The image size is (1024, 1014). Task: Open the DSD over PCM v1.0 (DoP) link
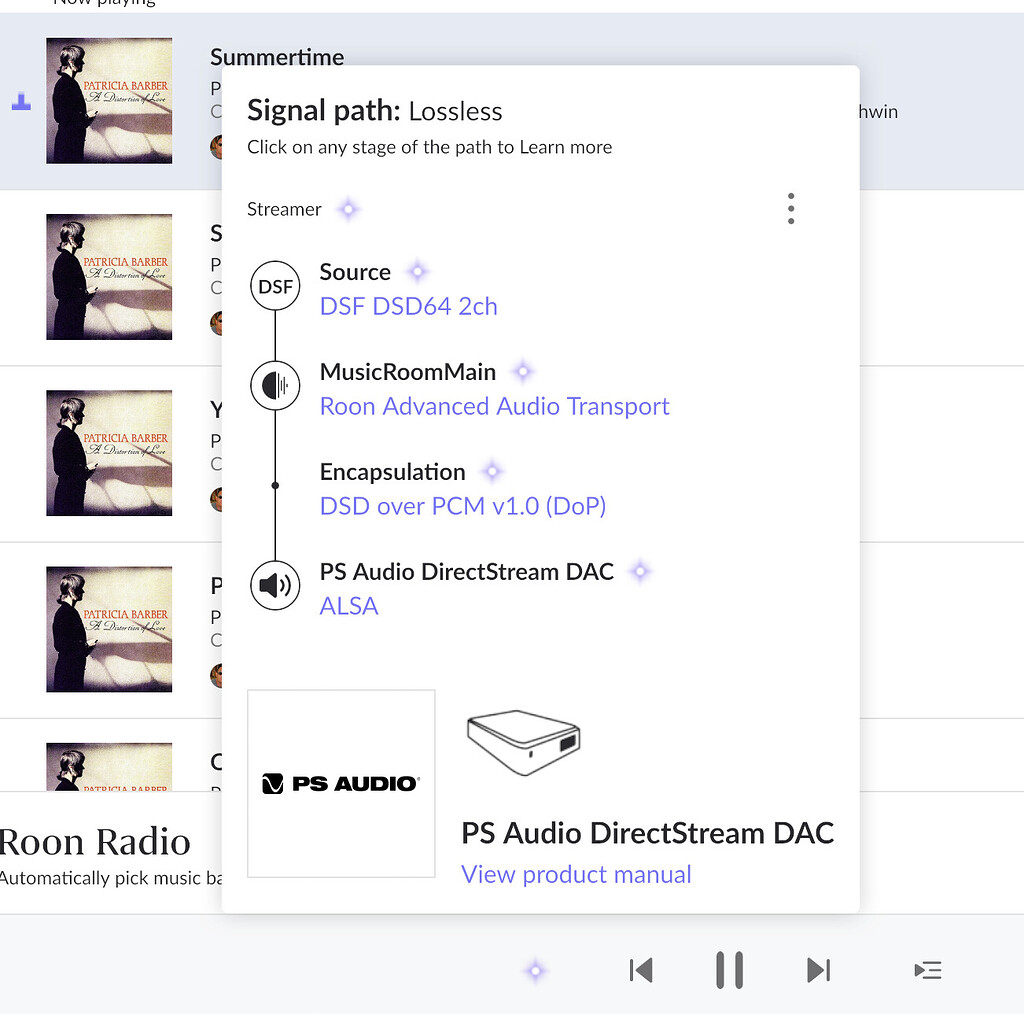(462, 506)
